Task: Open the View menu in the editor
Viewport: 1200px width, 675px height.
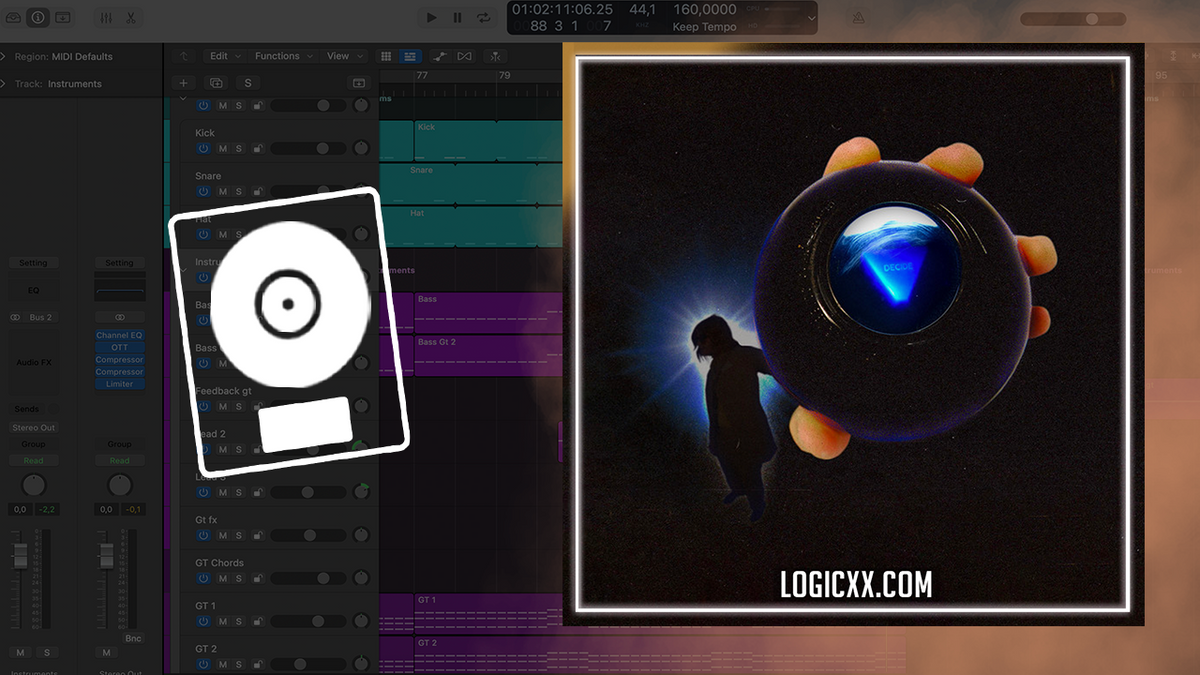Action: 337,56
